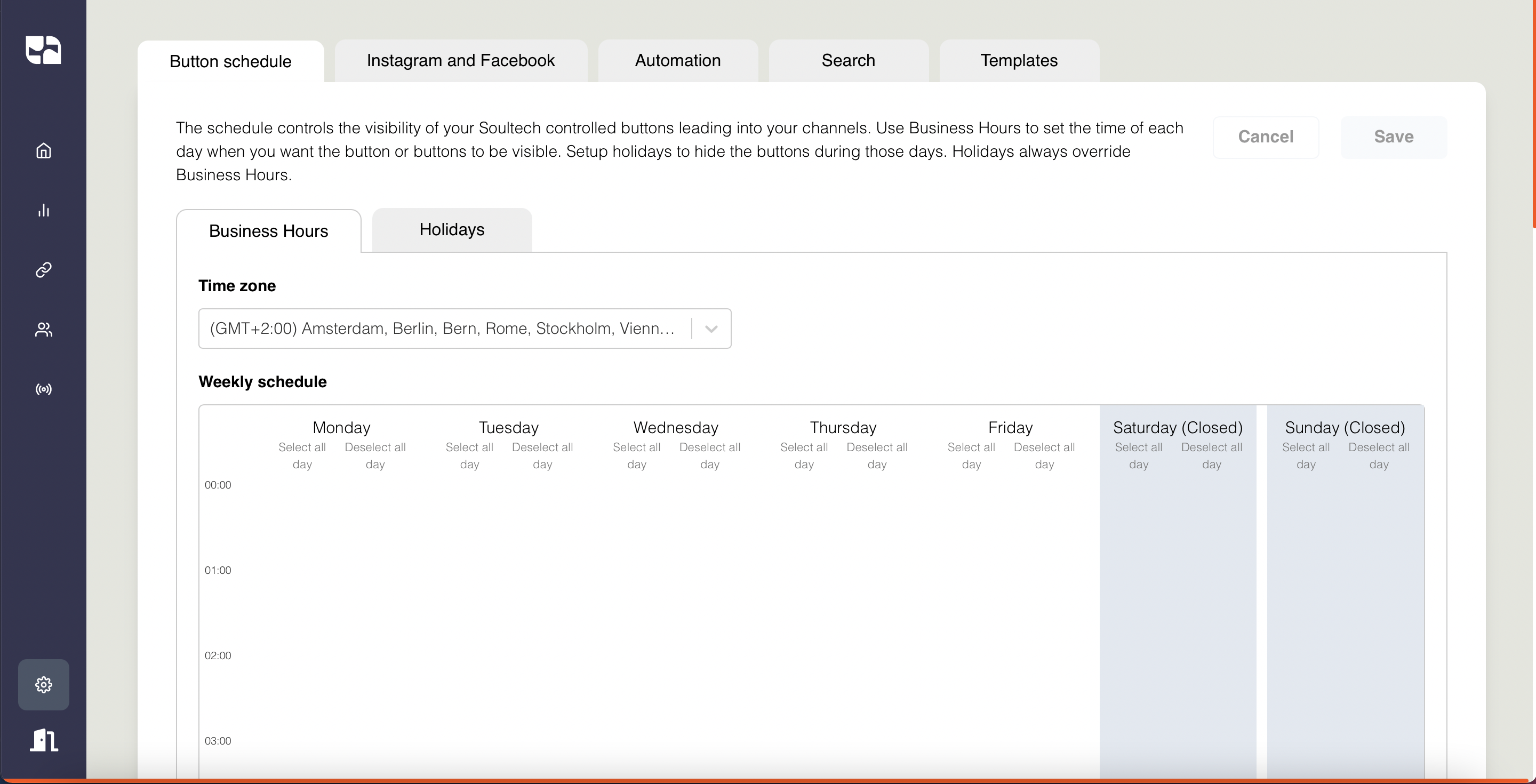Select all day for Saturday
1536x784 pixels.
click(x=1138, y=455)
